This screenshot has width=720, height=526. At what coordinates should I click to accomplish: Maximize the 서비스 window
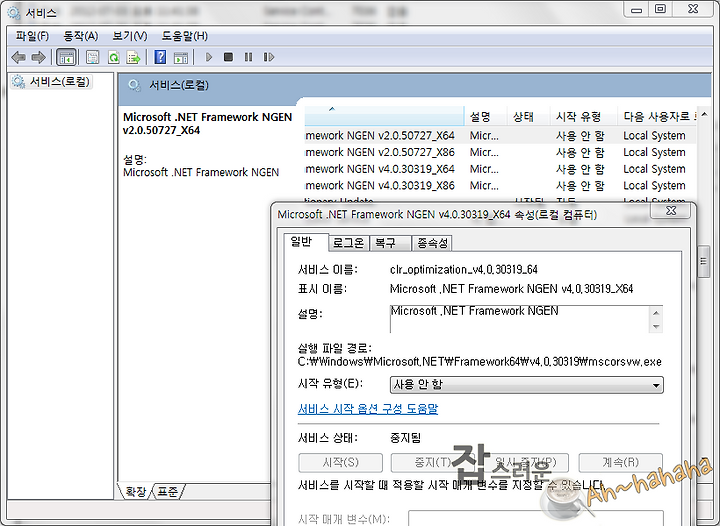click(660, 9)
